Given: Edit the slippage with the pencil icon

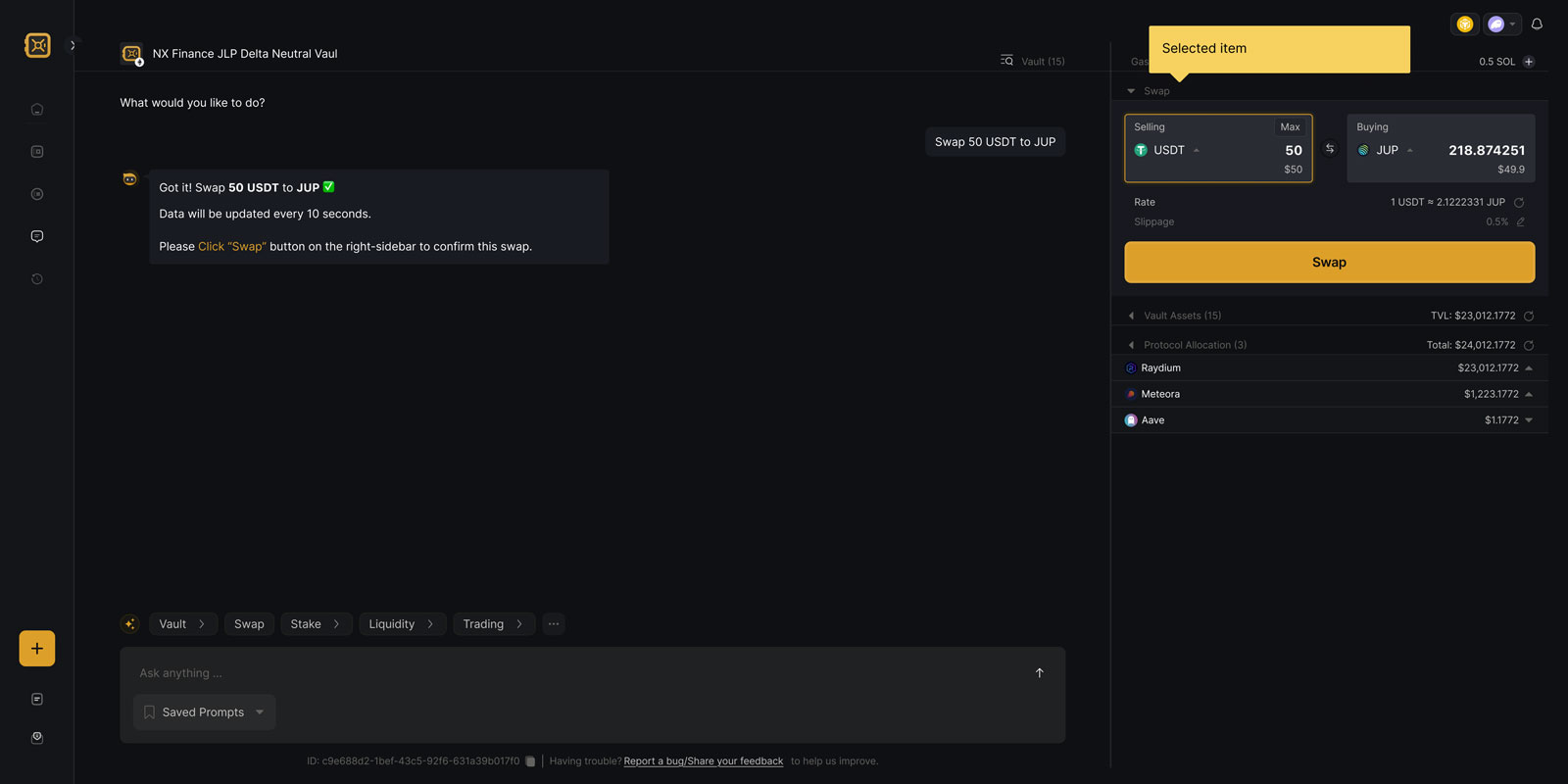Looking at the screenshot, I should [1521, 222].
